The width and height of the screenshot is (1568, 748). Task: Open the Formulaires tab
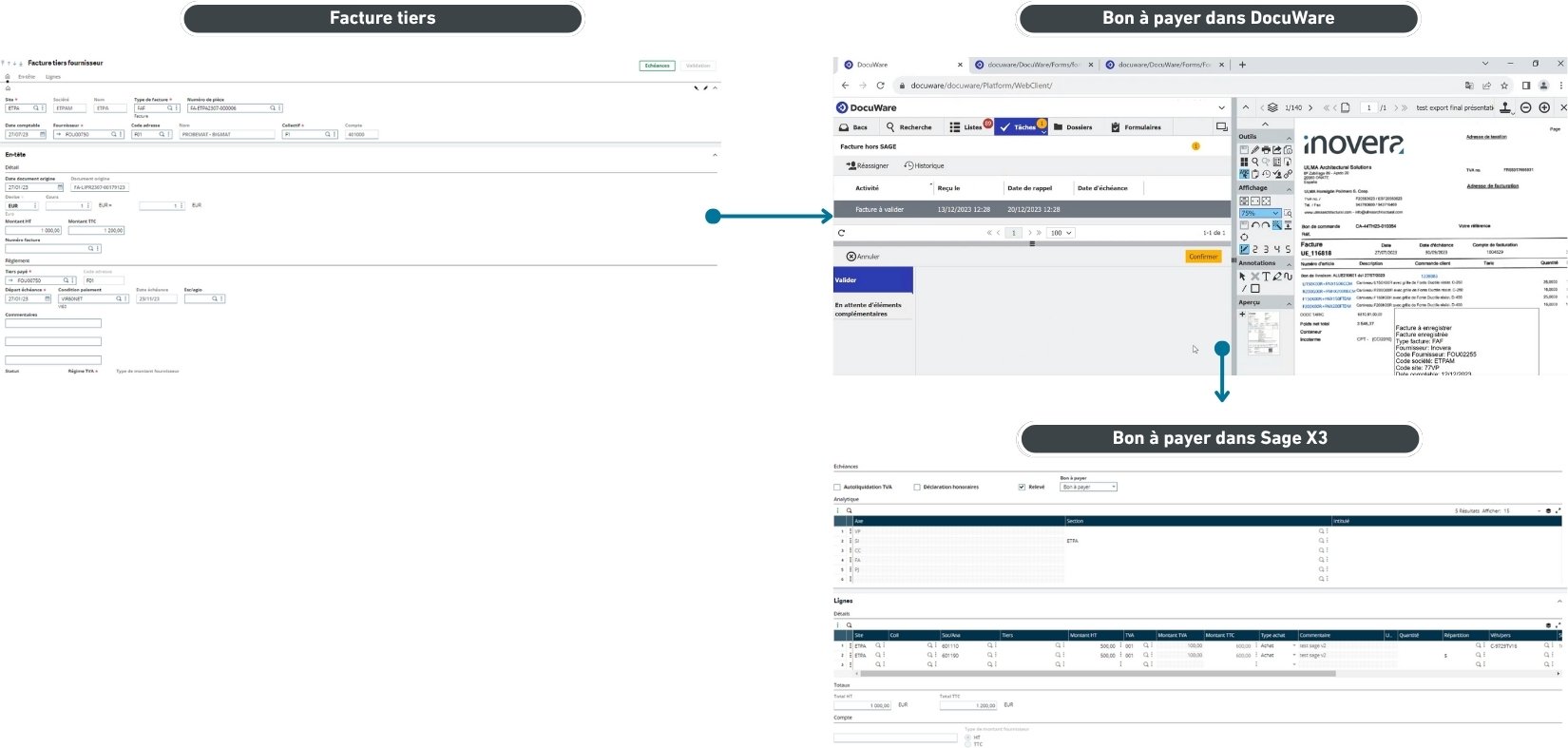coord(1137,126)
